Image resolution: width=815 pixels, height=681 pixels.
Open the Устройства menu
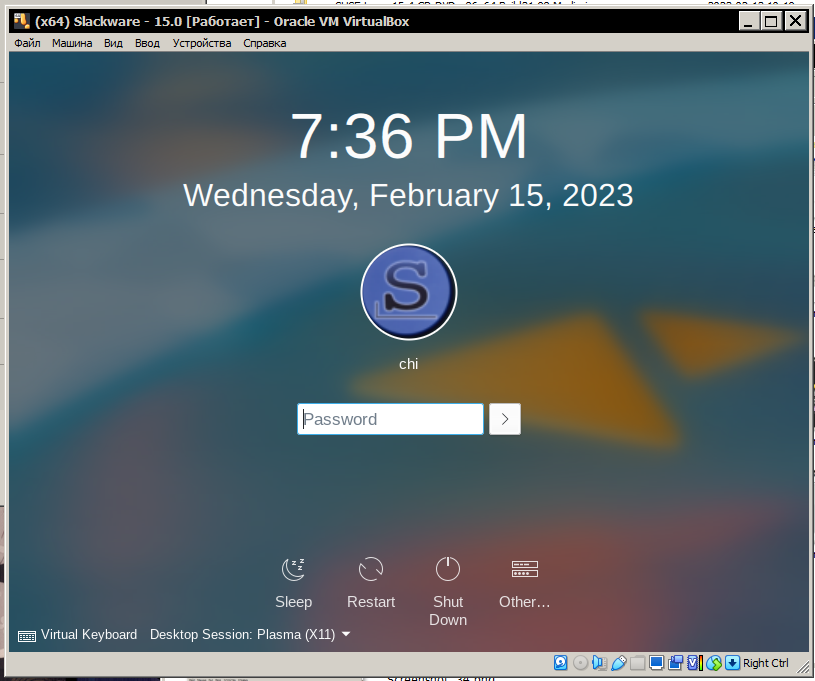202,43
